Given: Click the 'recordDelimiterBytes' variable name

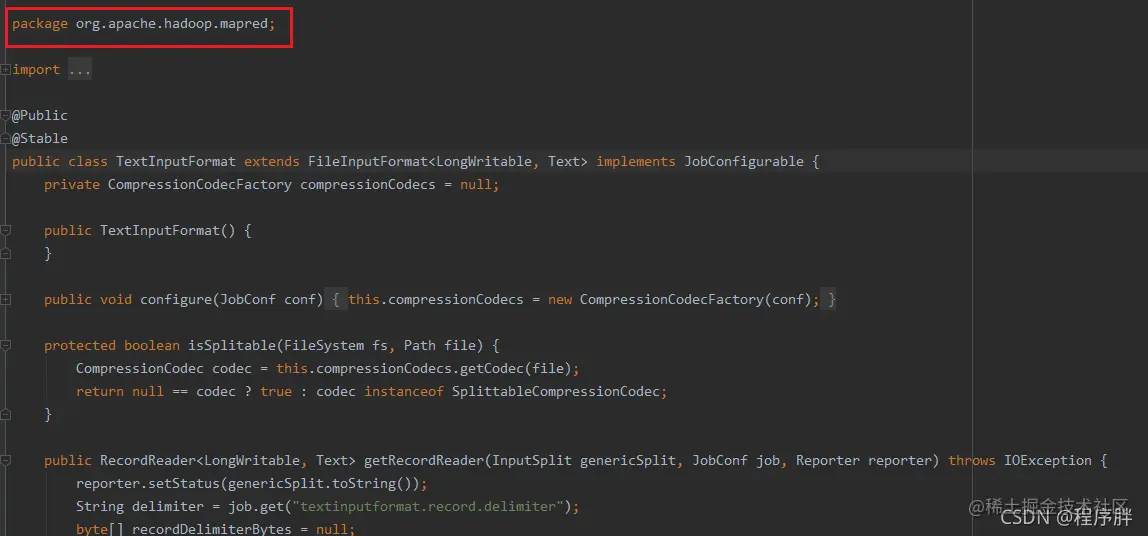Looking at the screenshot, I should pyautogui.click(x=212, y=529).
